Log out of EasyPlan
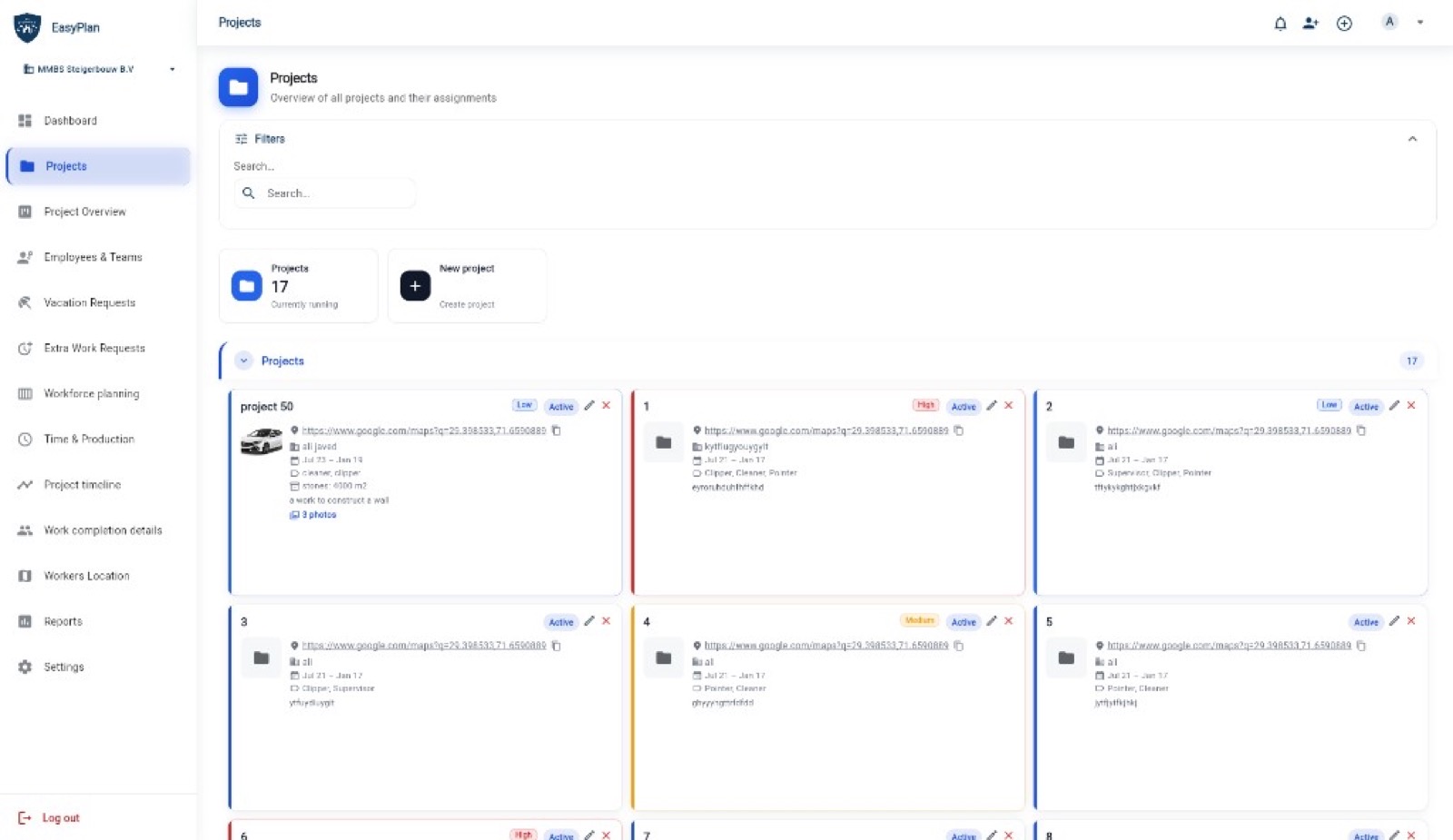This screenshot has width=1453, height=840. [49, 818]
